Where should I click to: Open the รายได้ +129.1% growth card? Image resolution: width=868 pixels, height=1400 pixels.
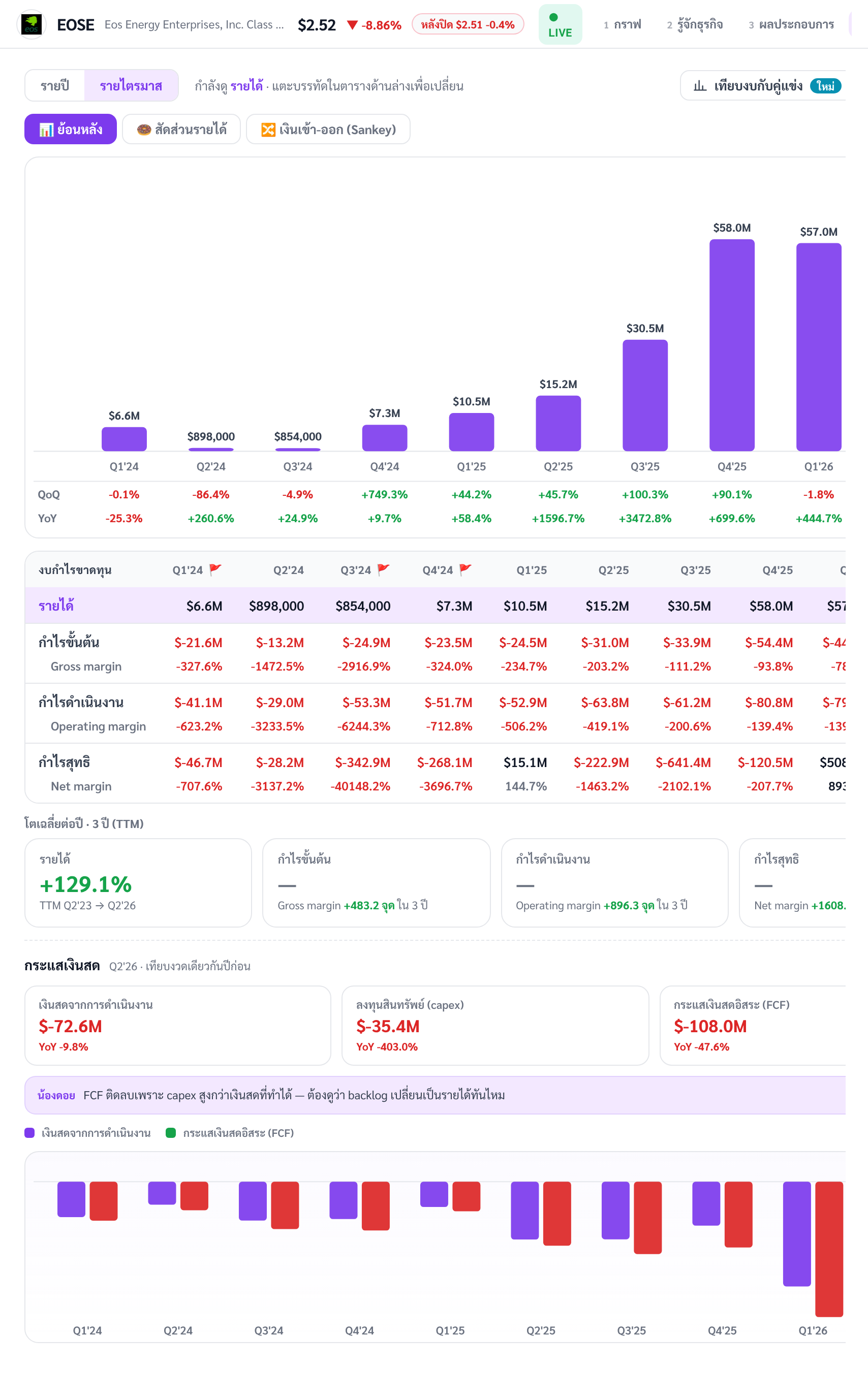coord(138,882)
